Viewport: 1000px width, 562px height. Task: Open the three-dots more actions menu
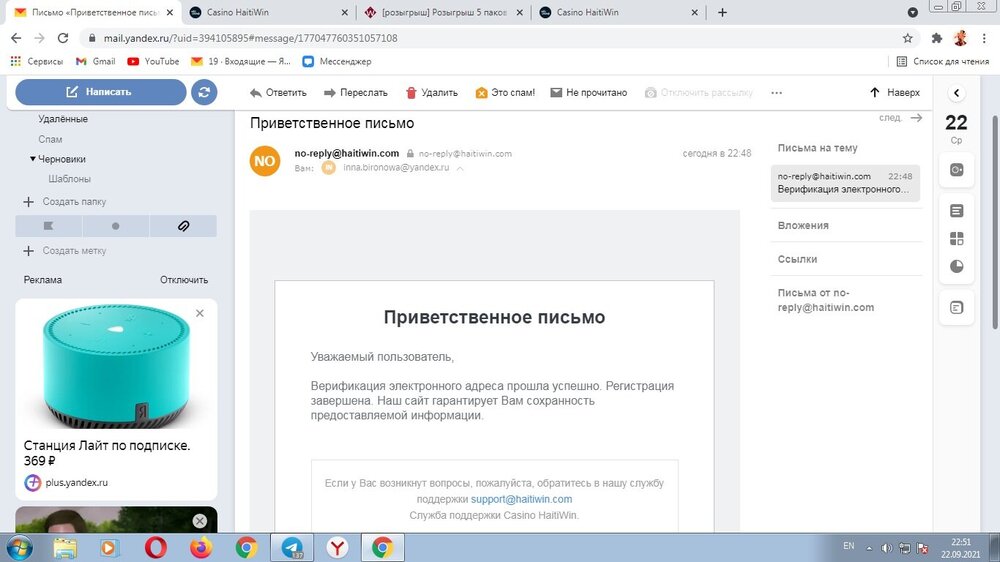(776, 92)
